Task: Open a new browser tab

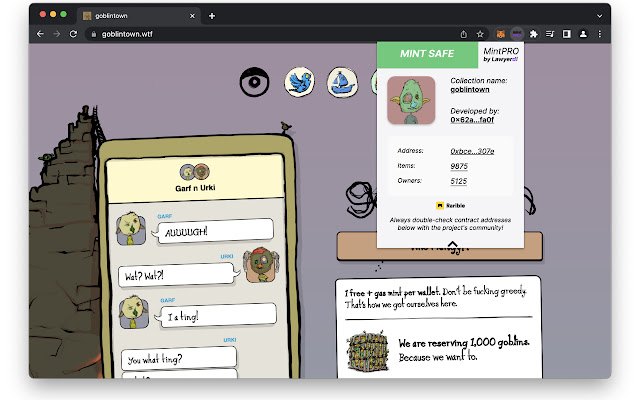Action: [212, 16]
